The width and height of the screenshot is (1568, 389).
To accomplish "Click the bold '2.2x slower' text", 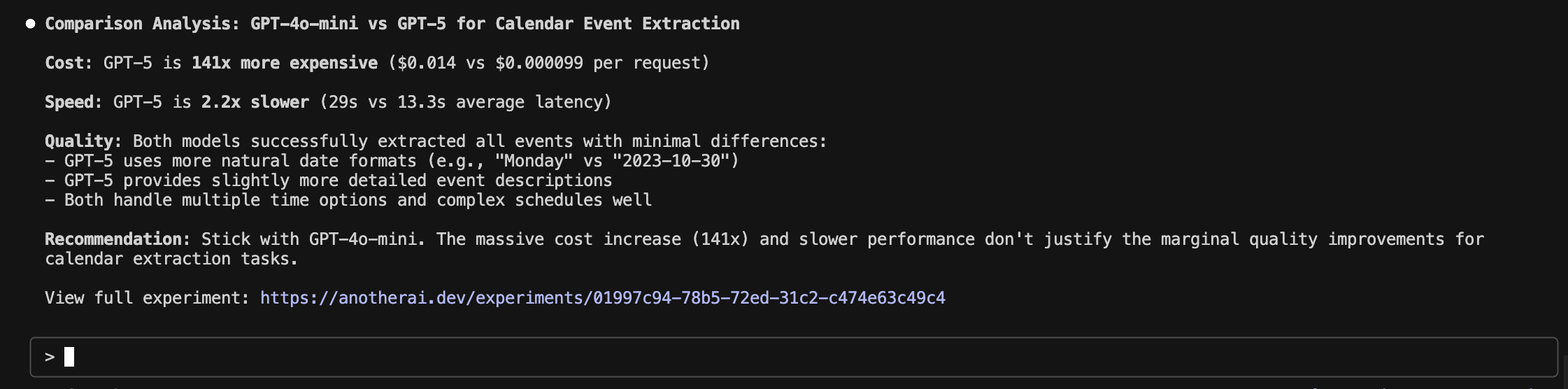I will pyautogui.click(x=255, y=102).
